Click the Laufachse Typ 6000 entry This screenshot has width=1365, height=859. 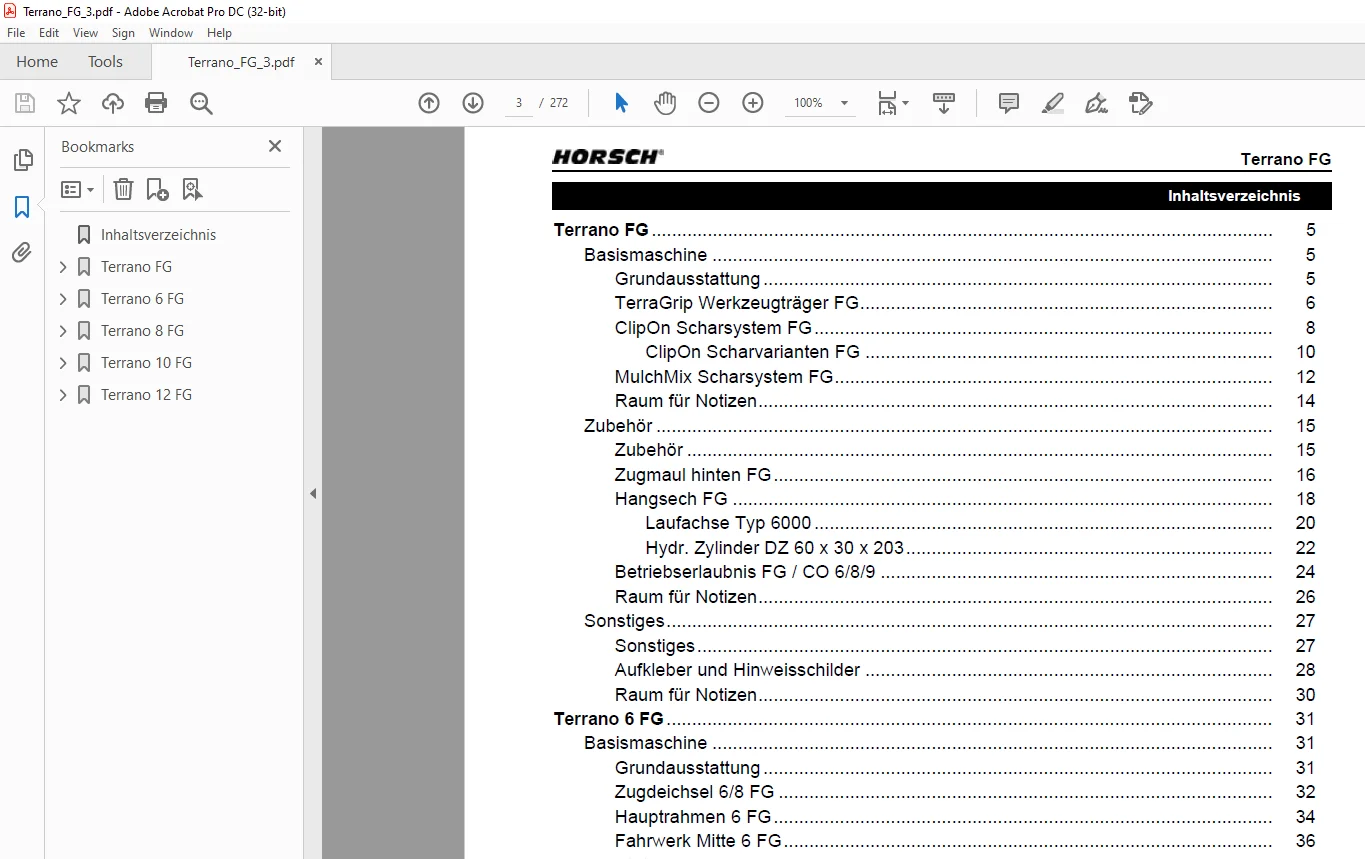(728, 523)
